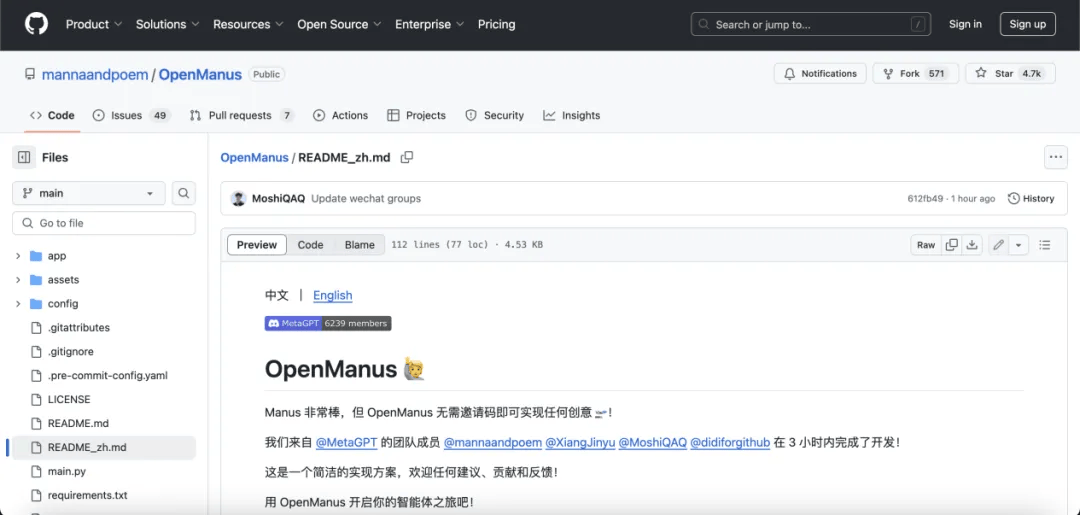Open more edit options dropdown arrow
Screen dimensions: 1080x515
coord(1018,245)
